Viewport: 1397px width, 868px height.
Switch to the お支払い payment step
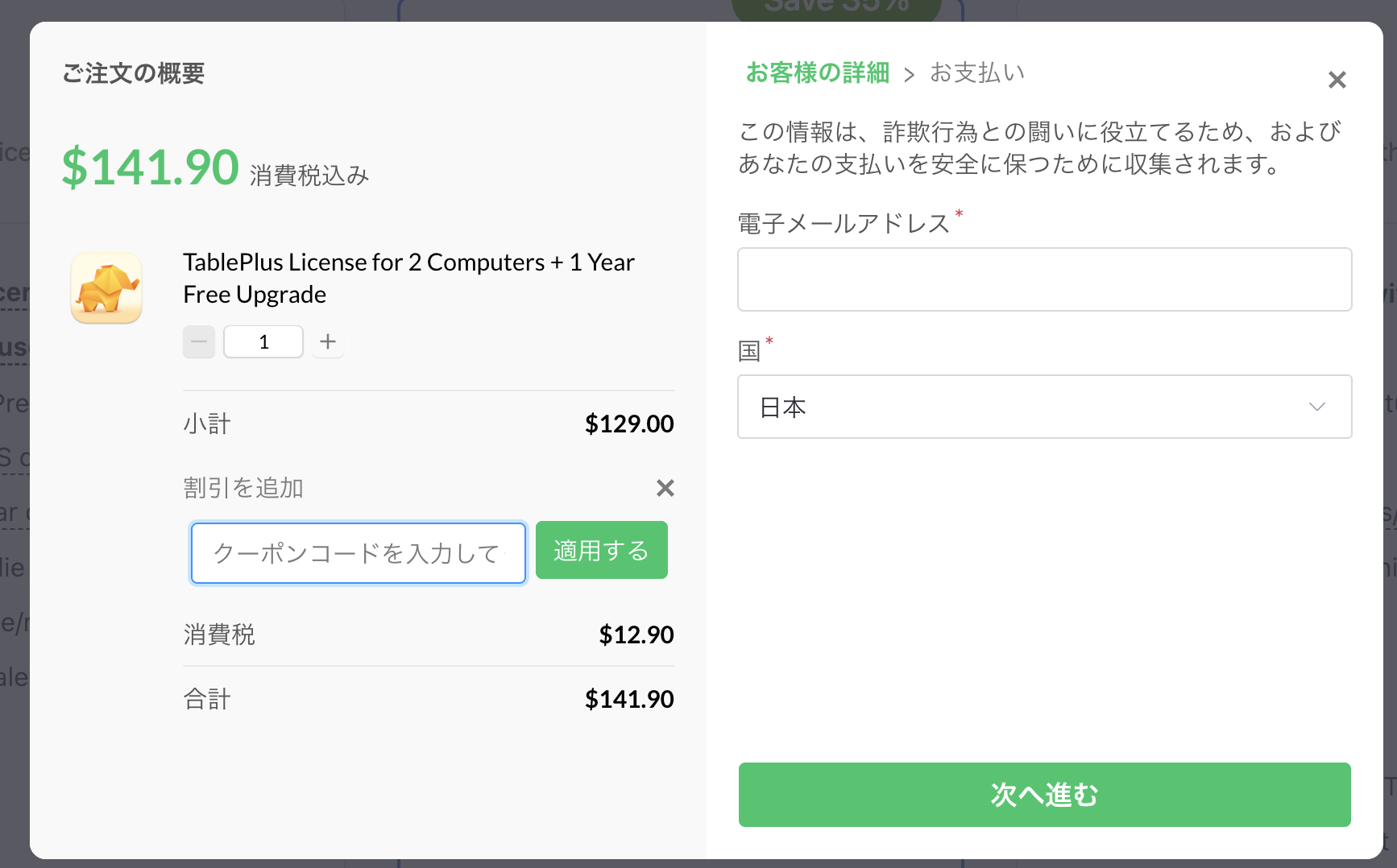tap(976, 73)
